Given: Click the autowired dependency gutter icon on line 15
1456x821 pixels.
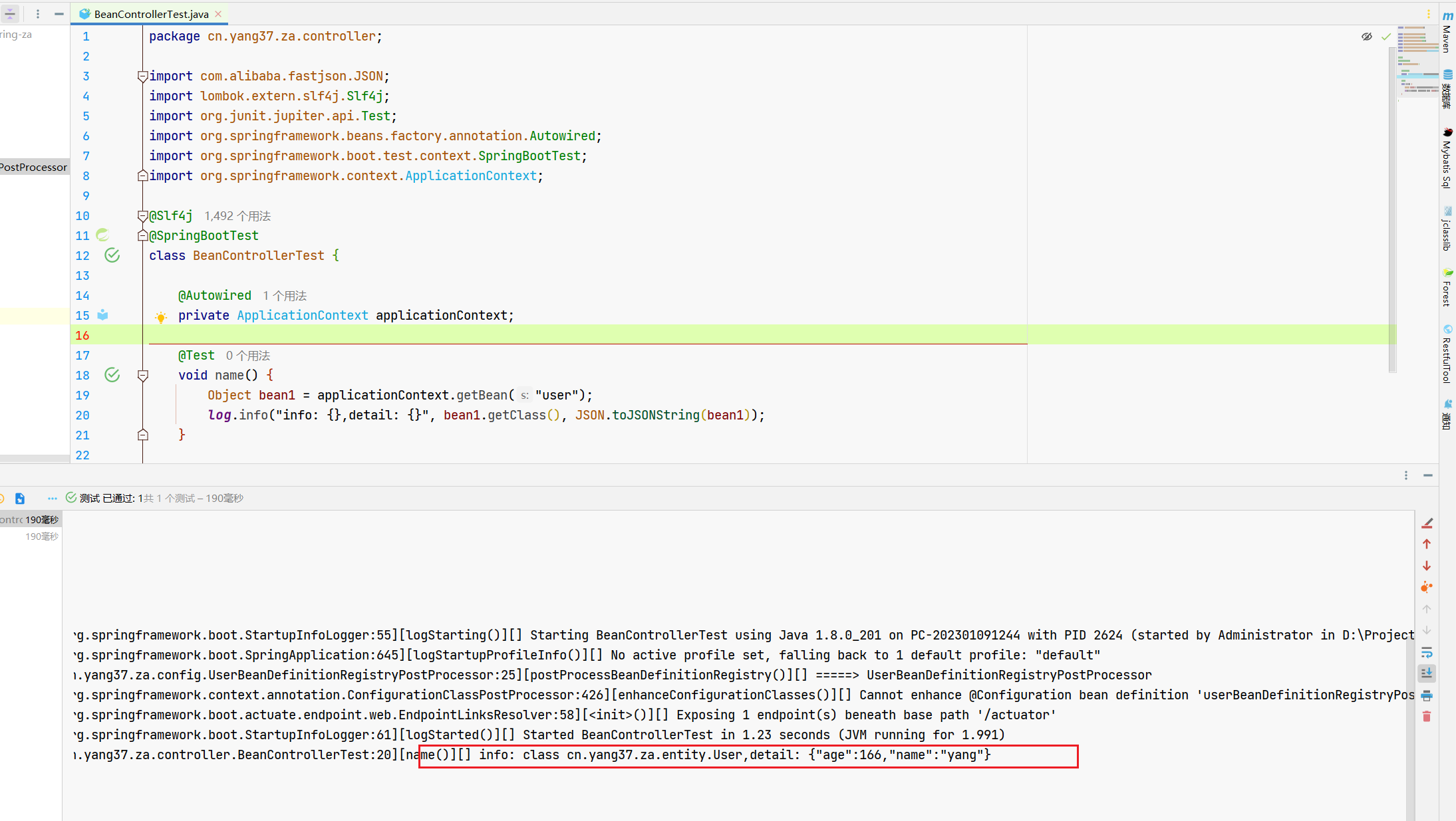Looking at the screenshot, I should pos(102,315).
